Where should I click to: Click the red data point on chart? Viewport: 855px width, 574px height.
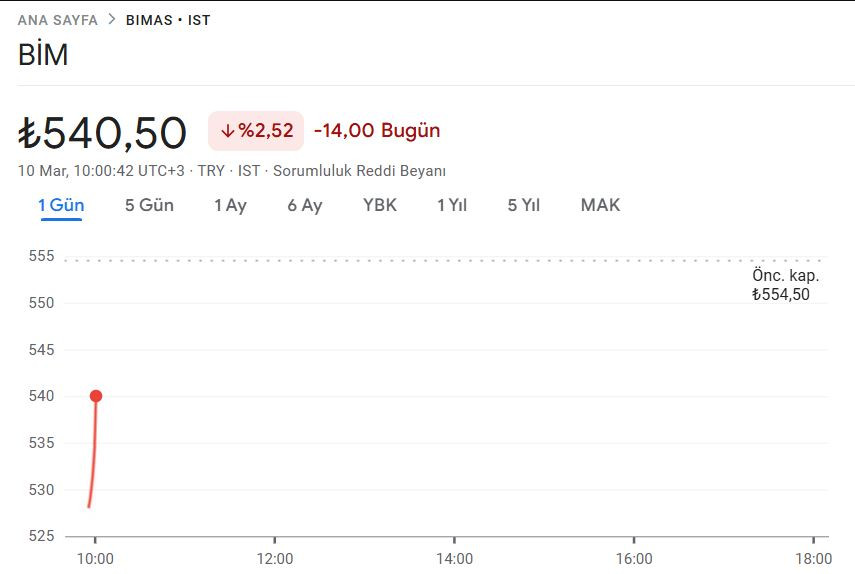point(96,396)
